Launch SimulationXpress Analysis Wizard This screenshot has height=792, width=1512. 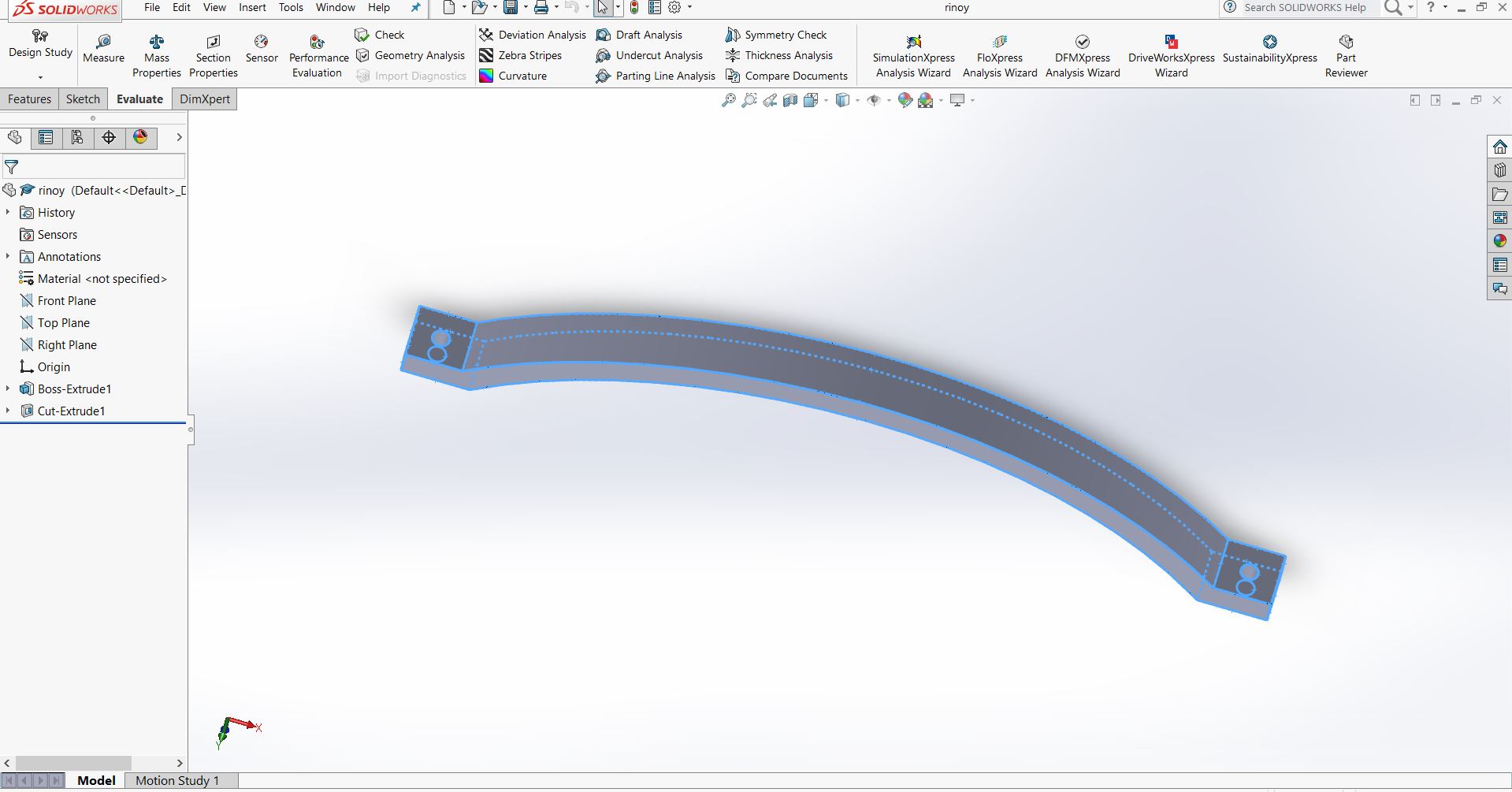[x=913, y=56]
